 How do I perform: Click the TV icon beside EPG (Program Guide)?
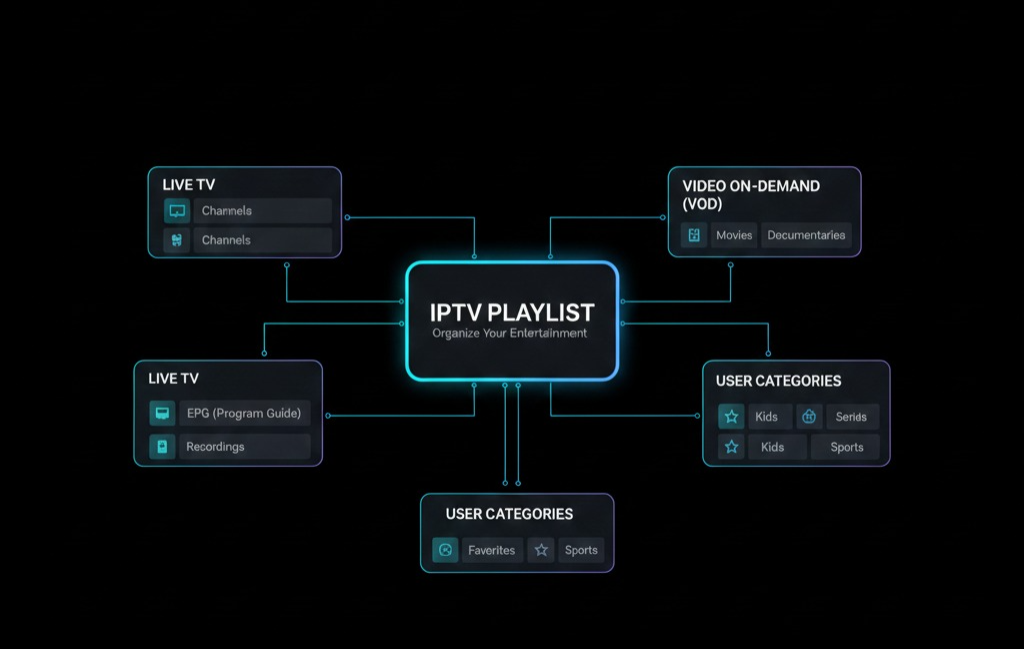click(x=163, y=413)
